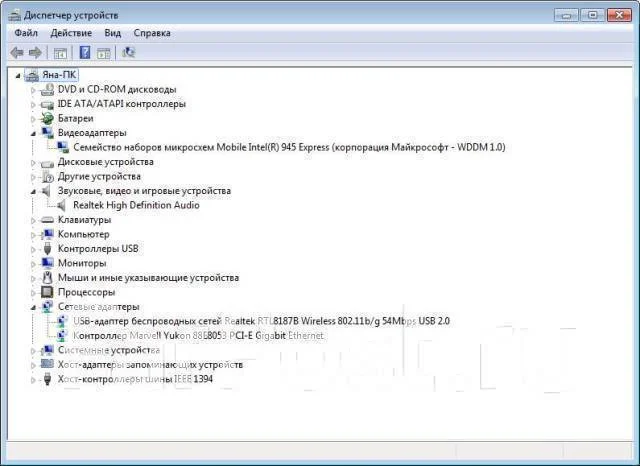Open the Help question-mark toolbar icon
The height and width of the screenshot is (466, 640).
click(84, 52)
